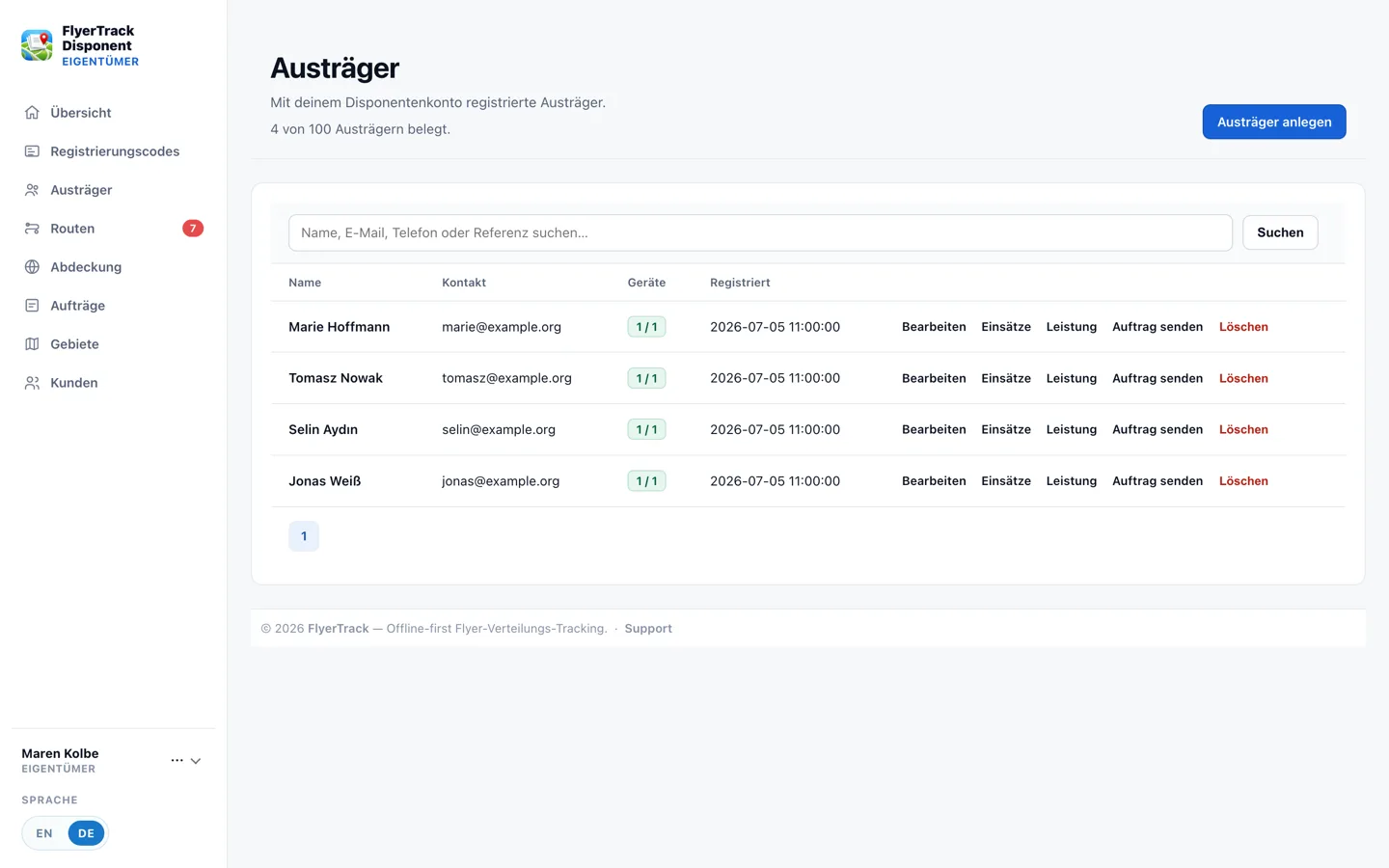Image resolution: width=1389 pixels, height=868 pixels.
Task: Click the FlyerTrack logo icon
Action: [x=37, y=45]
